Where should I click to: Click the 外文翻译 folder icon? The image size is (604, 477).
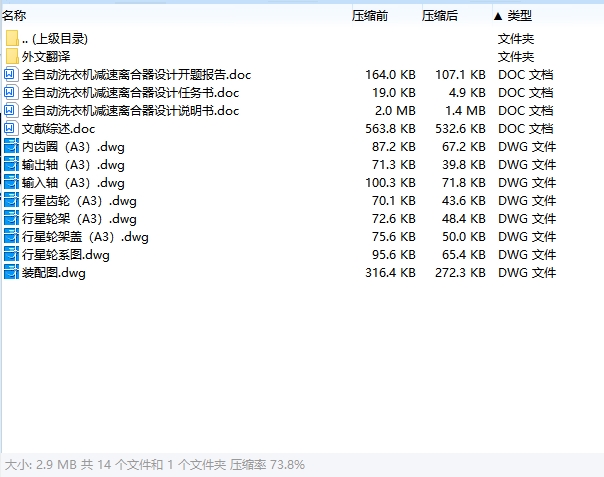point(12,56)
